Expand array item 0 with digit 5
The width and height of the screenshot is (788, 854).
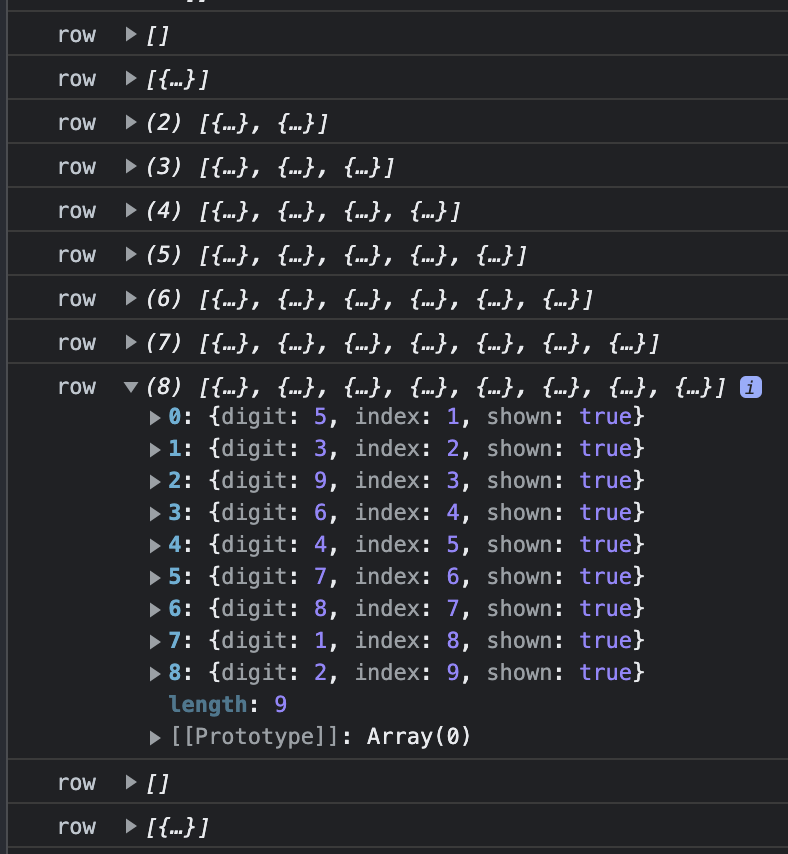(155, 418)
